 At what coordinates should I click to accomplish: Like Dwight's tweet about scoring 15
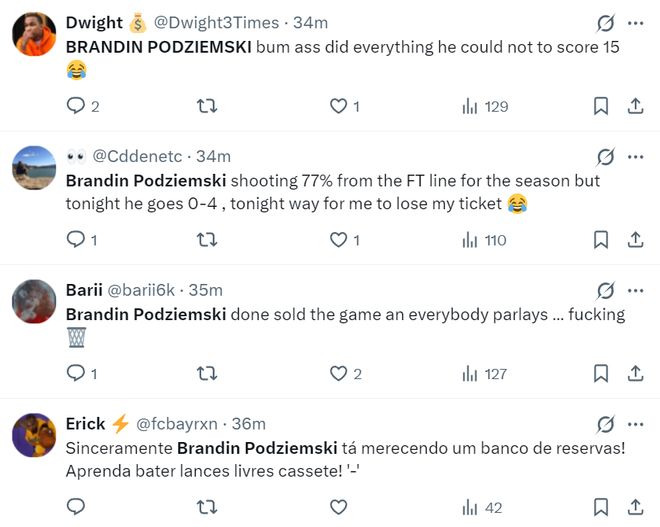tap(338, 106)
